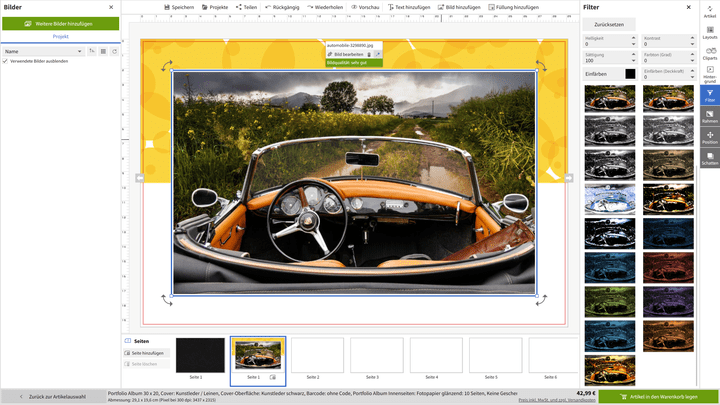Click 'Zurücksetzen' to reset filters
Image resolution: width=720 pixels, height=405 pixels.
coord(607,24)
